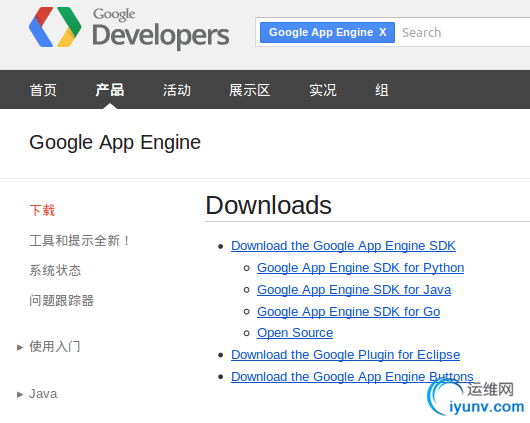Go to the 活动 navigation tab

[177, 90]
